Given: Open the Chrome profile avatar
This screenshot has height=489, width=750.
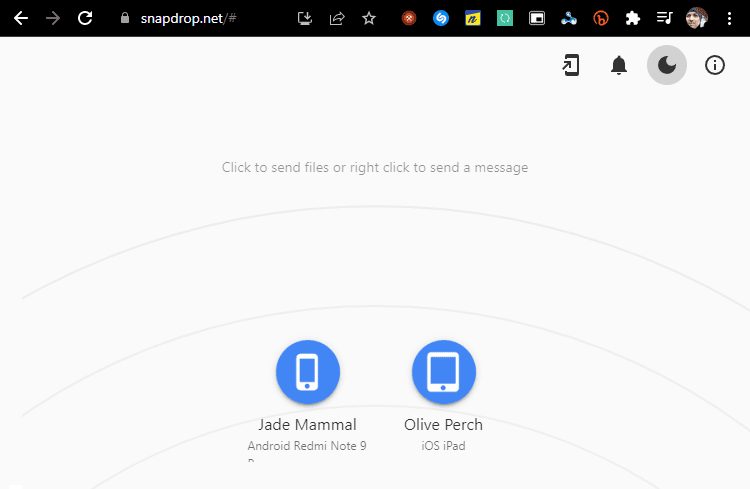Looking at the screenshot, I should (696, 18).
